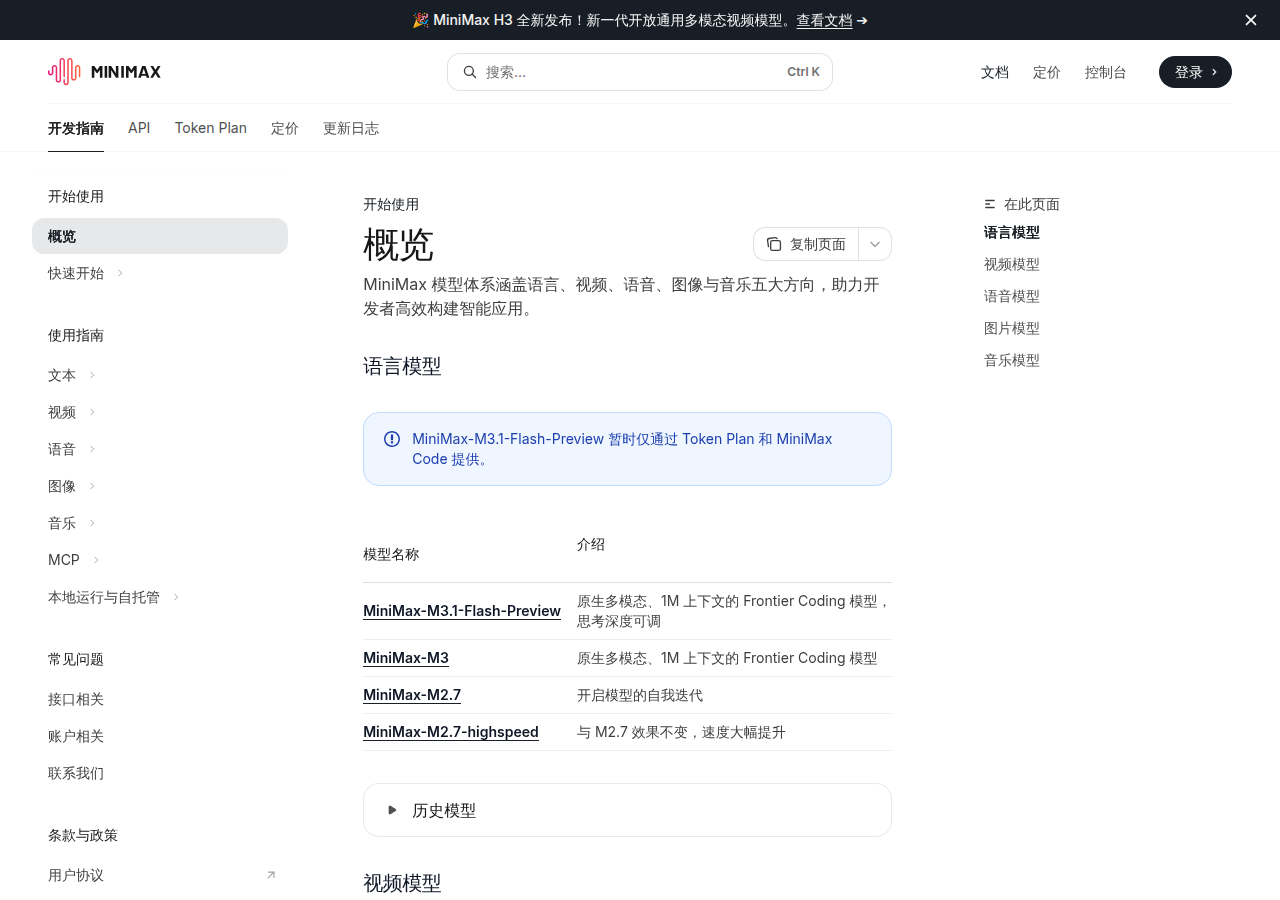
Task: Jump to 语音模型 in page outline
Action: [1012, 296]
